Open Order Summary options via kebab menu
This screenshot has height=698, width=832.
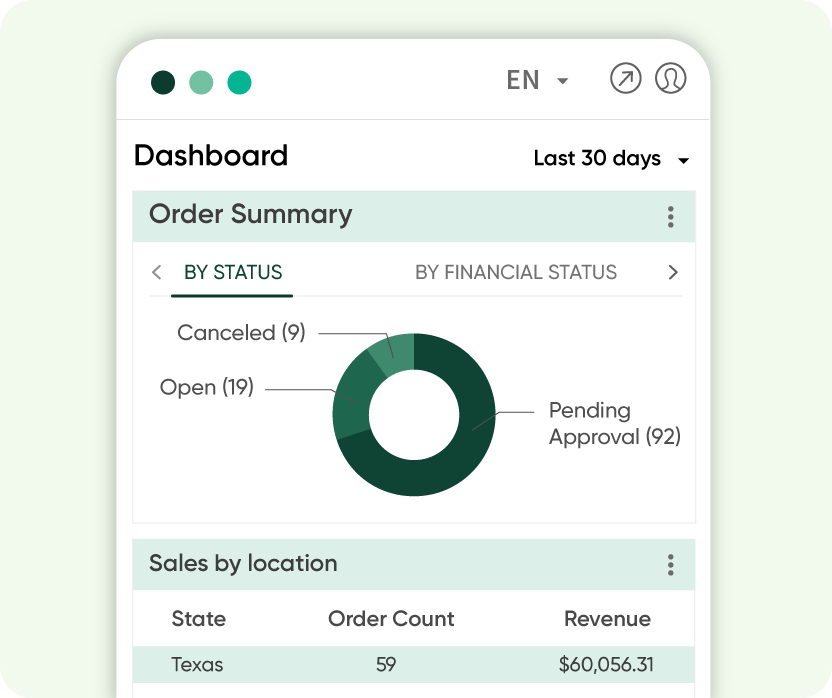[x=671, y=216]
